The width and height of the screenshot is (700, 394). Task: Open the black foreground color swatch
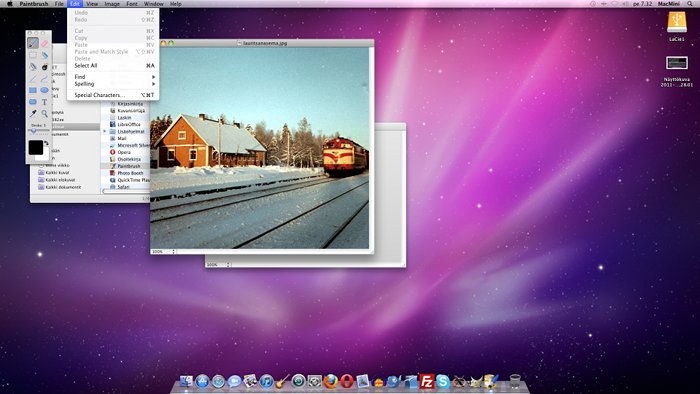tap(36, 148)
